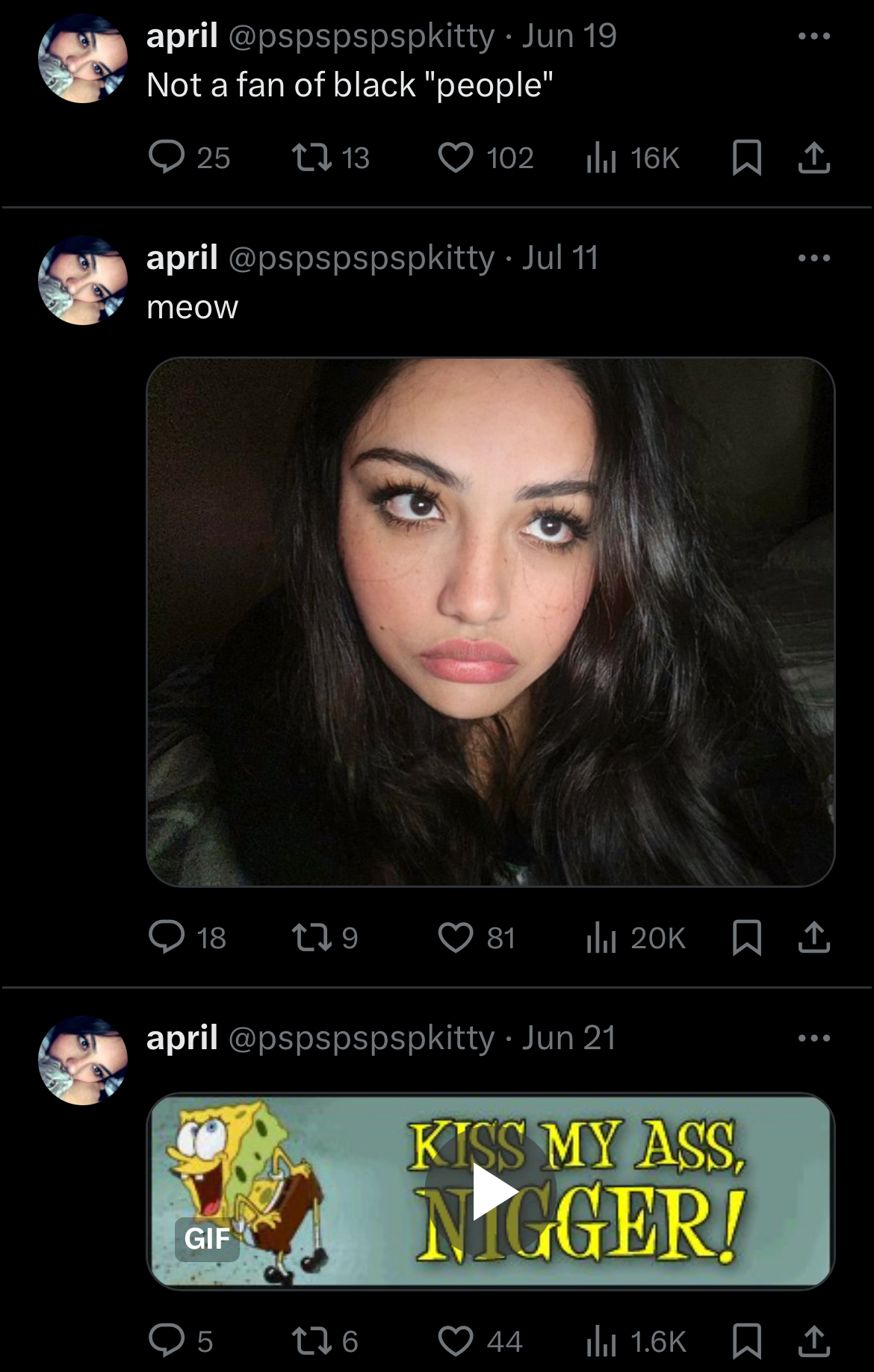The width and height of the screenshot is (874, 1372).
Task: Bookmark the Jun 21 GIF post
Action: click(746, 1341)
